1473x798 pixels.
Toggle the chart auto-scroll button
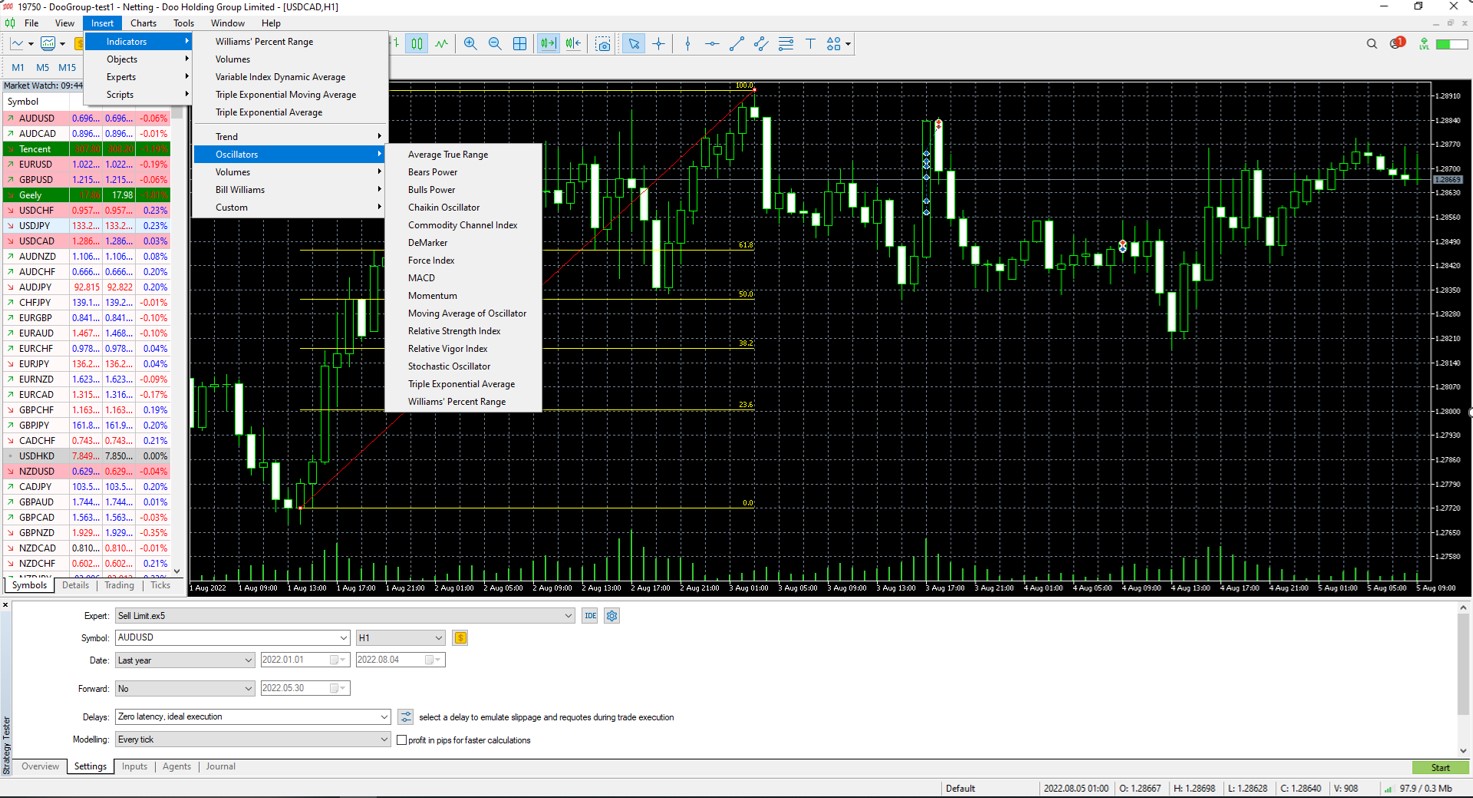548,44
